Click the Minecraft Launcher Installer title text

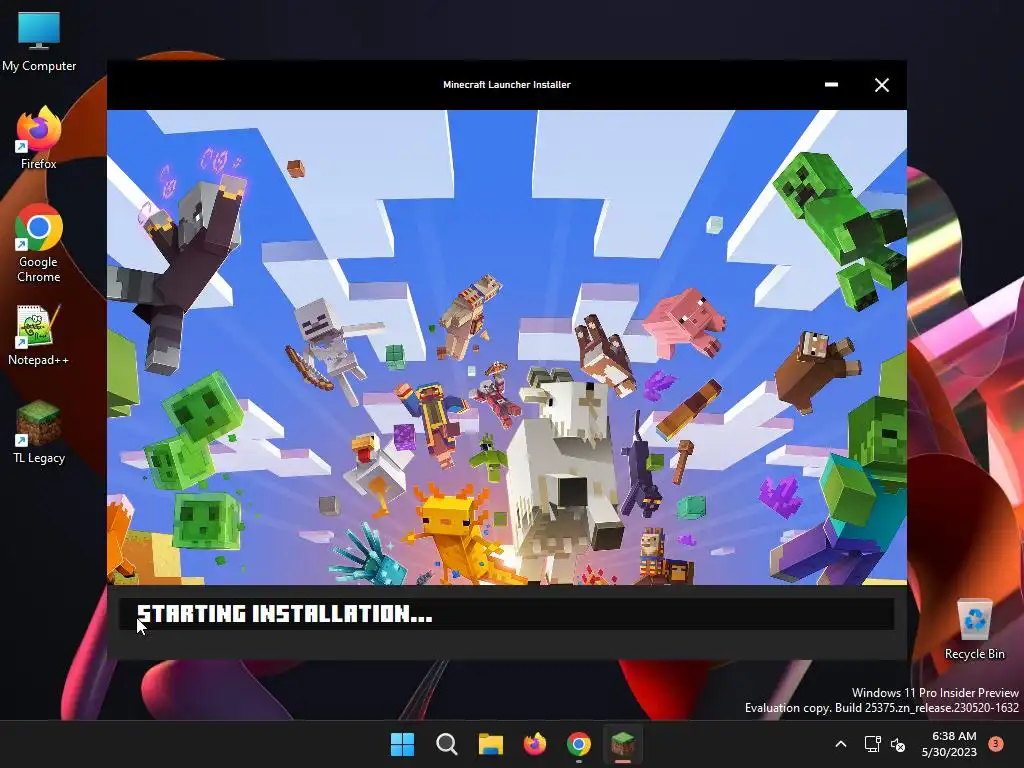507,85
